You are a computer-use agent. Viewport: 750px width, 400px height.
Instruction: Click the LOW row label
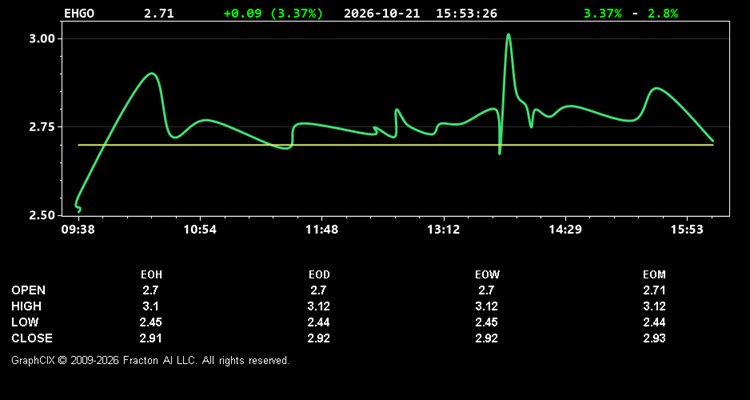[x=25, y=322]
